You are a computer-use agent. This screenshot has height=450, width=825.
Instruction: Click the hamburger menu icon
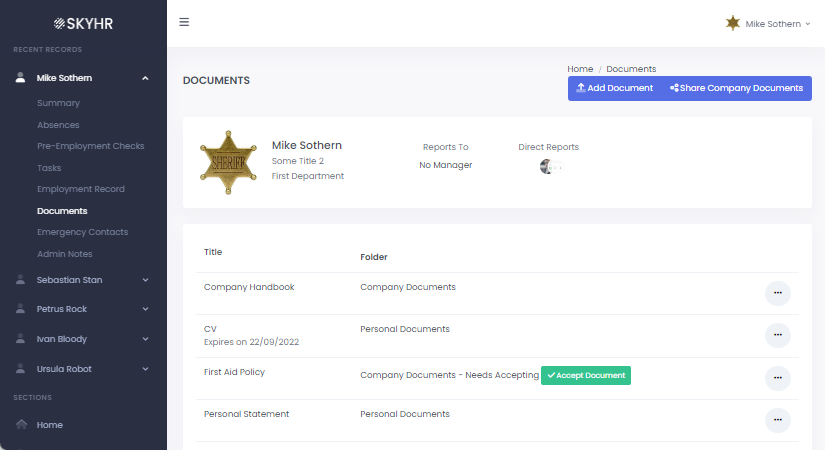click(184, 22)
